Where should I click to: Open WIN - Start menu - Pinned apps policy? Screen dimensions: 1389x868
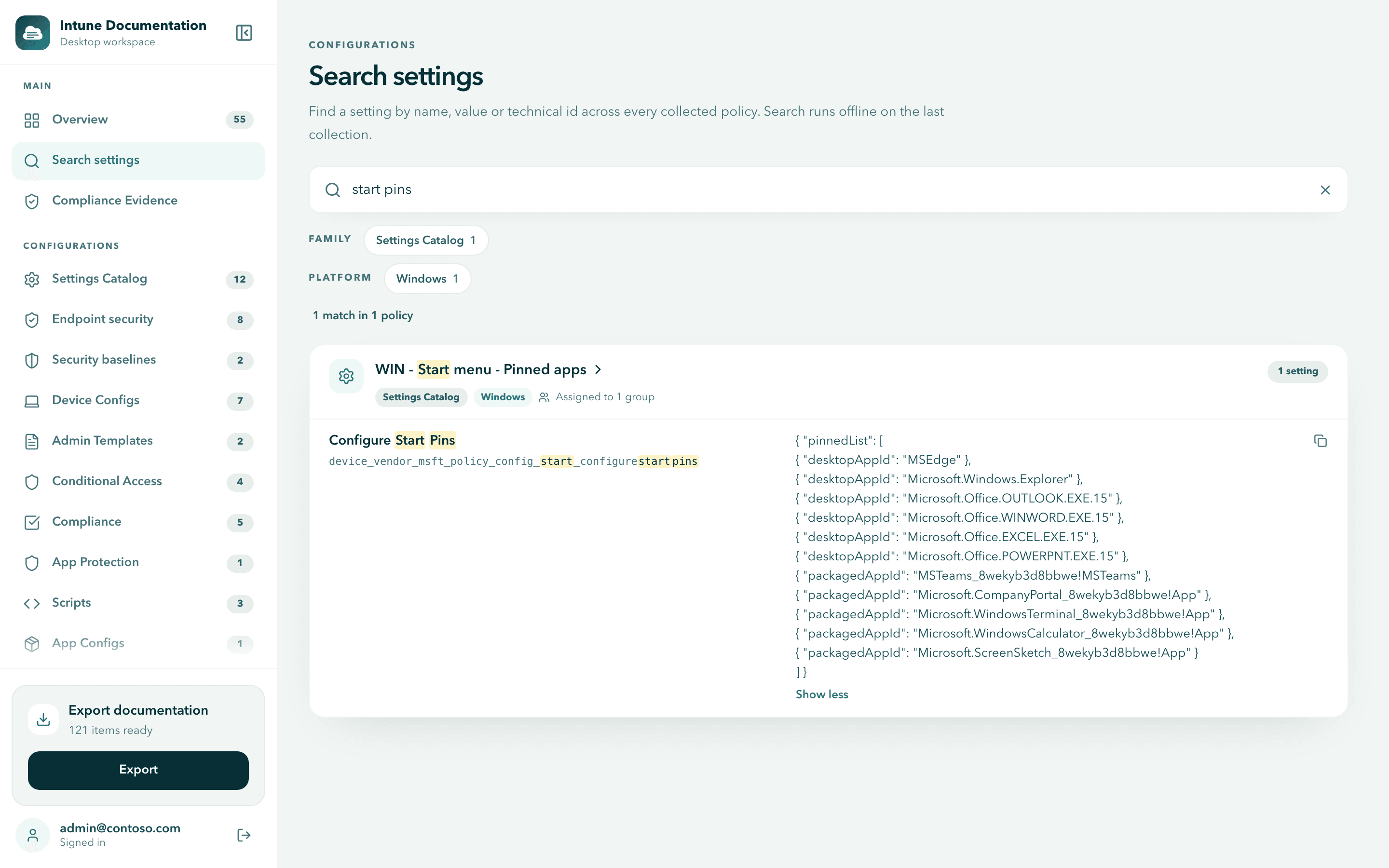click(480, 369)
